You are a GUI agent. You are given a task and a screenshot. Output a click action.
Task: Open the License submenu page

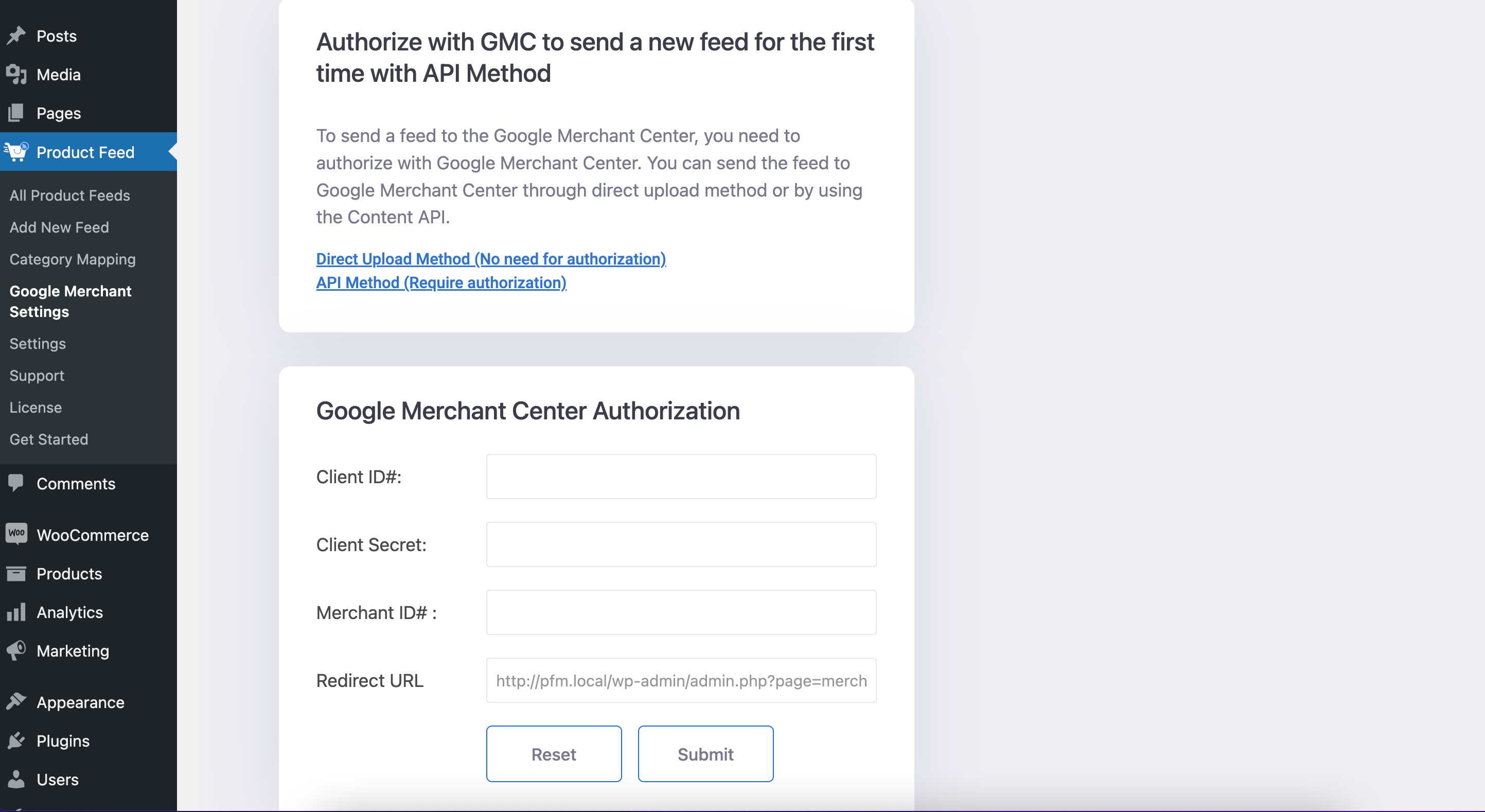point(36,407)
